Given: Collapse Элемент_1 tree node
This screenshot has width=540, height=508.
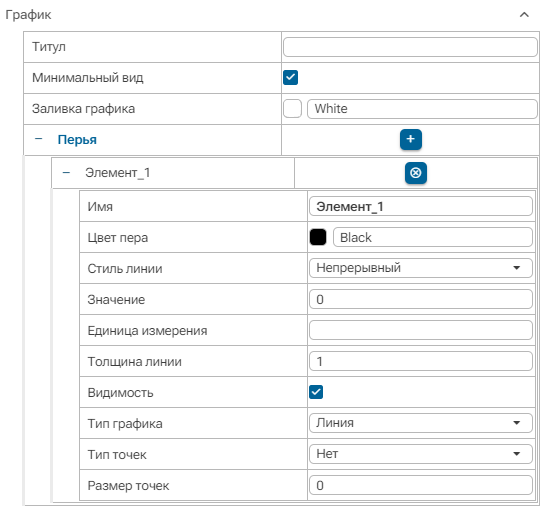Looking at the screenshot, I should point(66,173).
